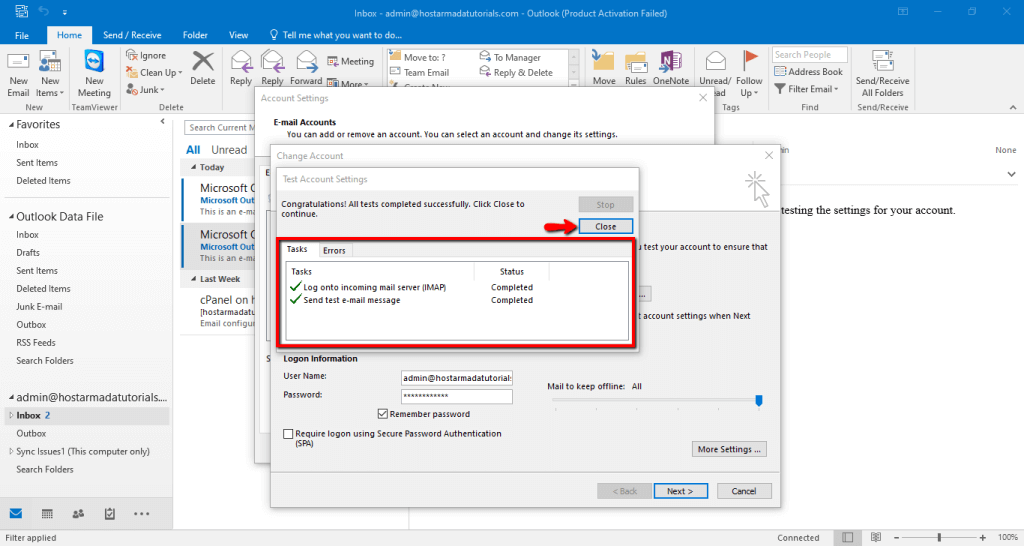Click Next in Change Account dialog
Image resolution: width=1024 pixels, height=546 pixels.
pos(680,491)
